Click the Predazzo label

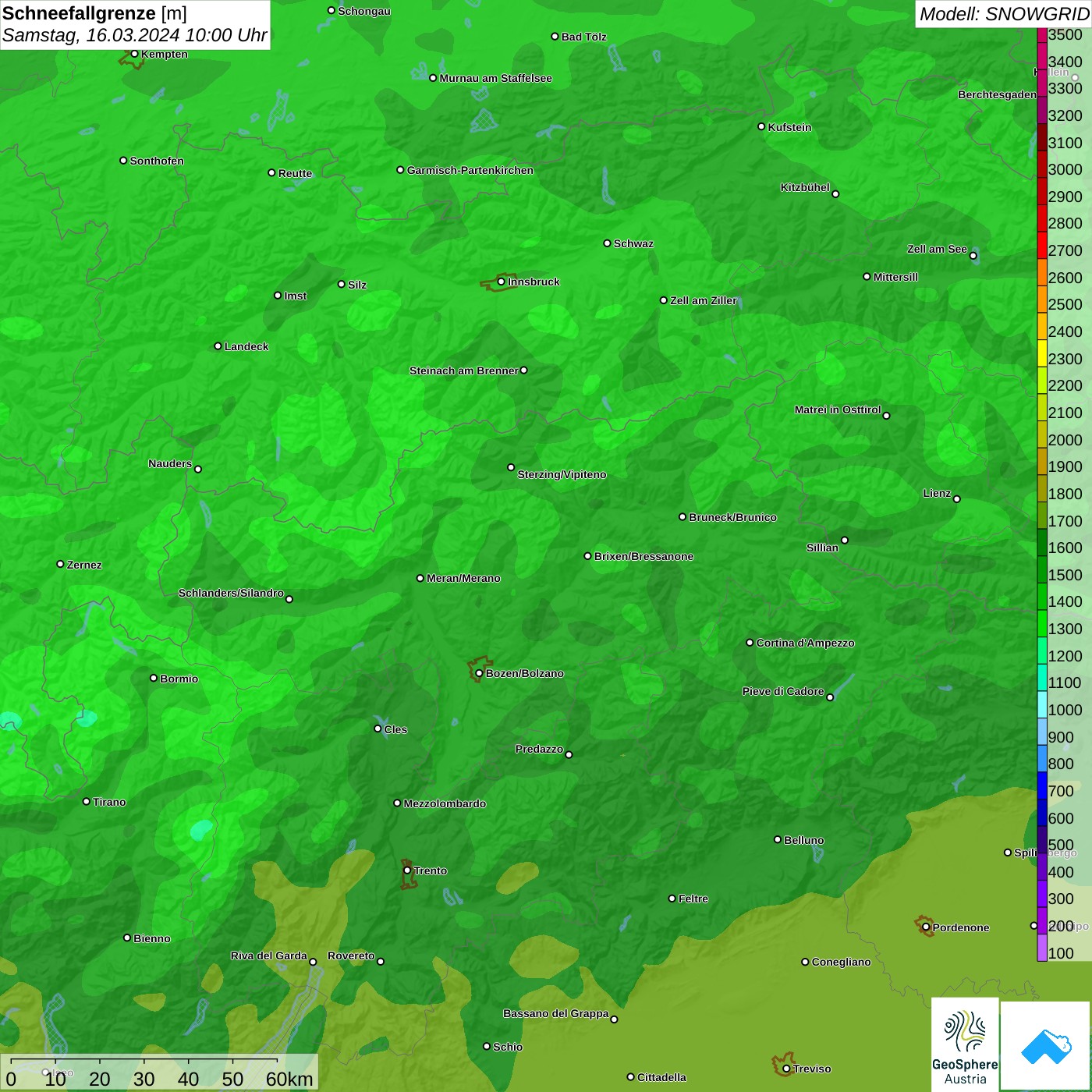click(539, 749)
